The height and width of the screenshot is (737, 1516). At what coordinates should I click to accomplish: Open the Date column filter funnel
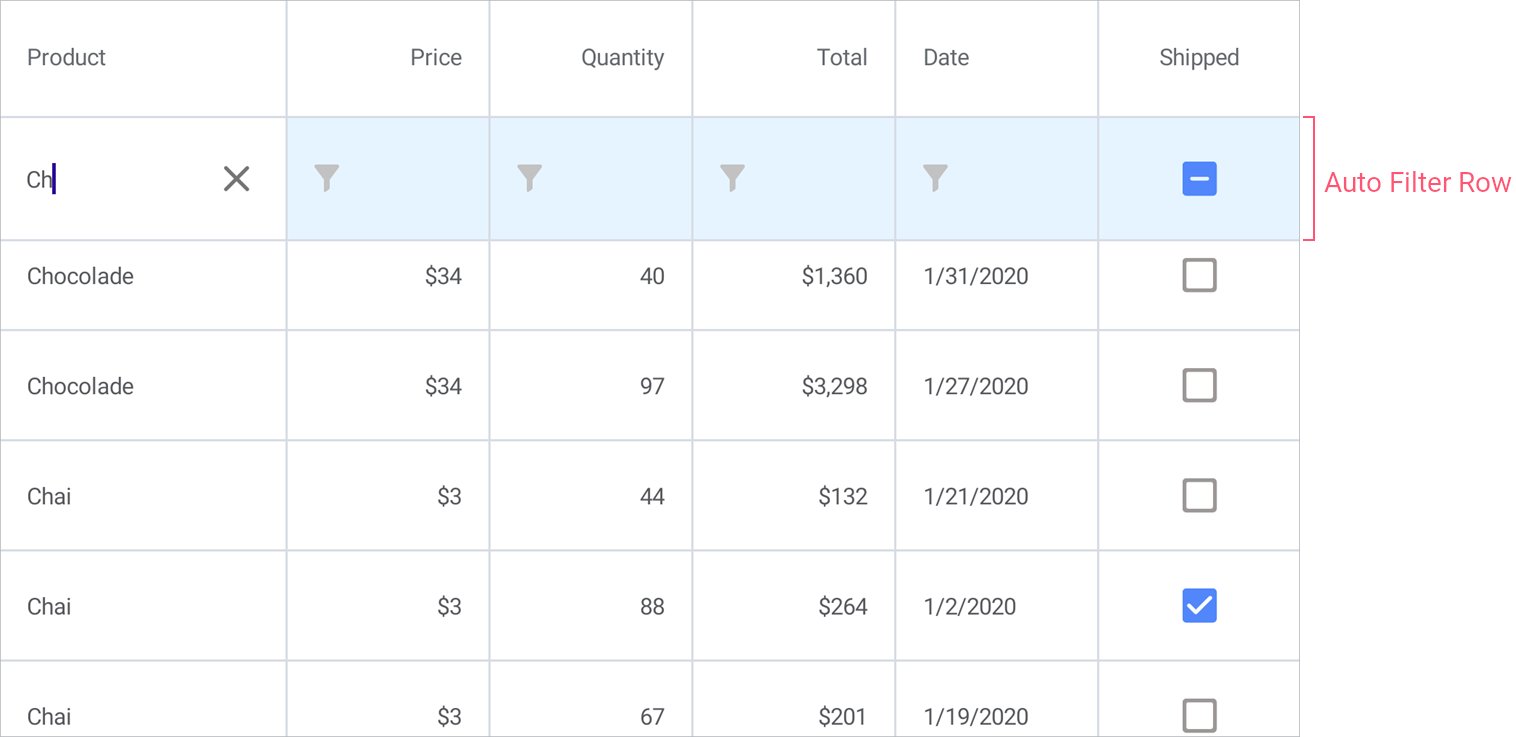(935, 178)
